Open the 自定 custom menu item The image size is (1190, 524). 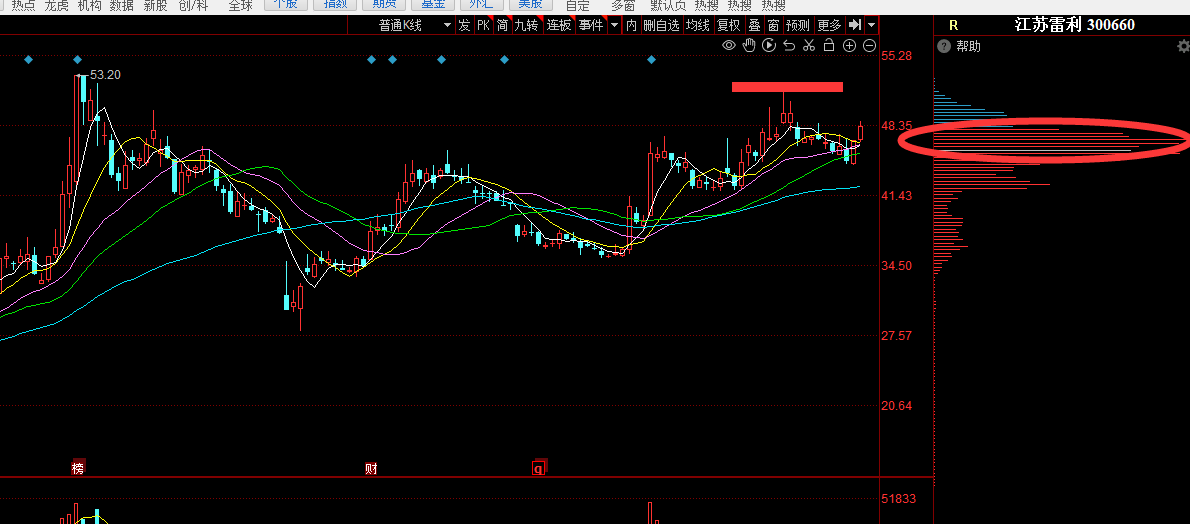(x=578, y=5)
